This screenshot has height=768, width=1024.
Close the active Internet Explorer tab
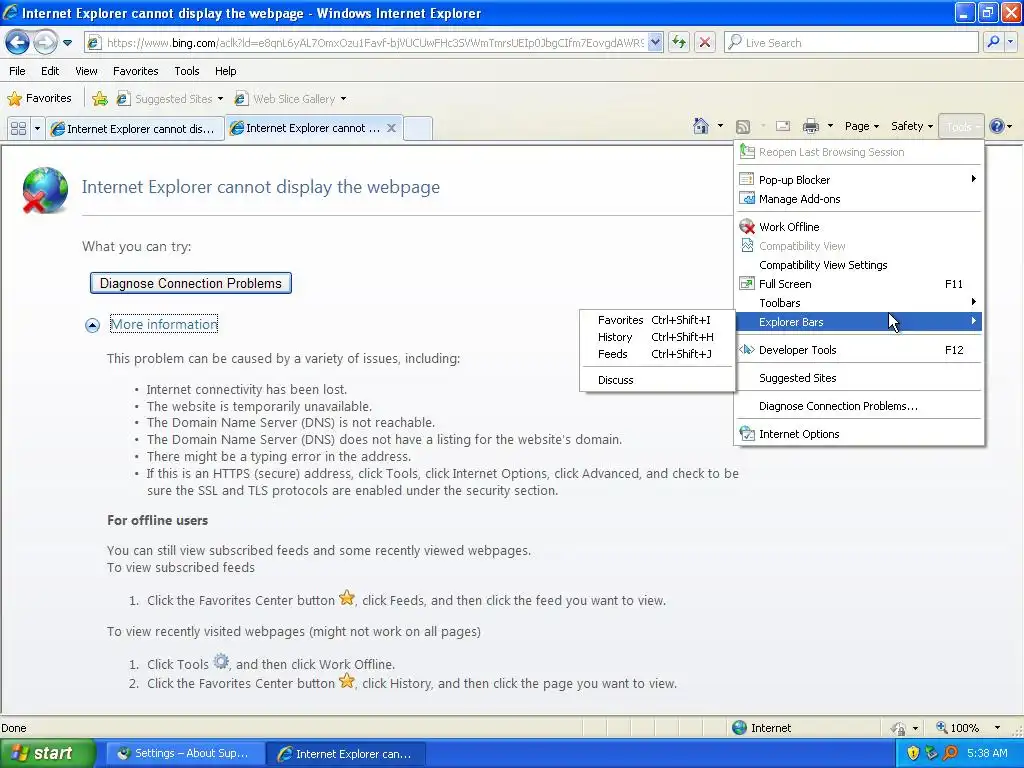tap(391, 128)
